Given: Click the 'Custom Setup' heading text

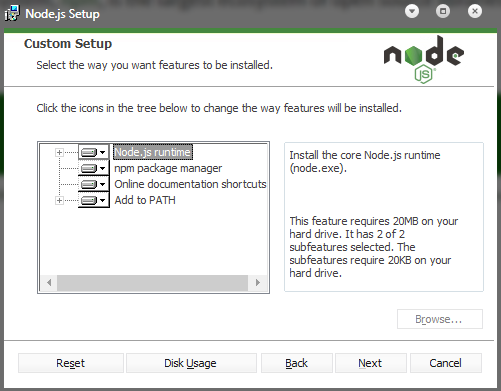Looking at the screenshot, I should [68, 44].
